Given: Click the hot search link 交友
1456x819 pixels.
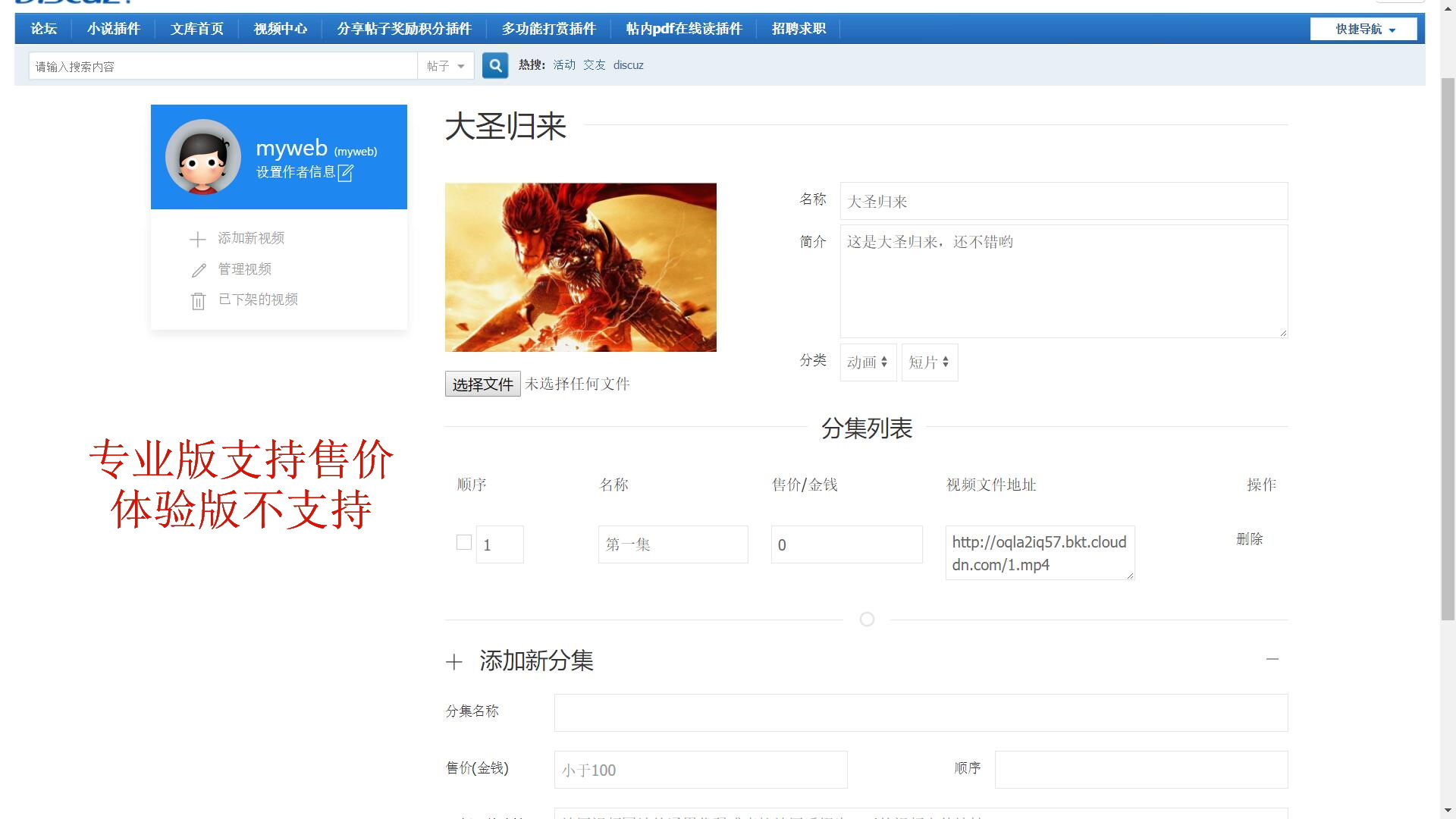Looking at the screenshot, I should pyautogui.click(x=595, y=65).
